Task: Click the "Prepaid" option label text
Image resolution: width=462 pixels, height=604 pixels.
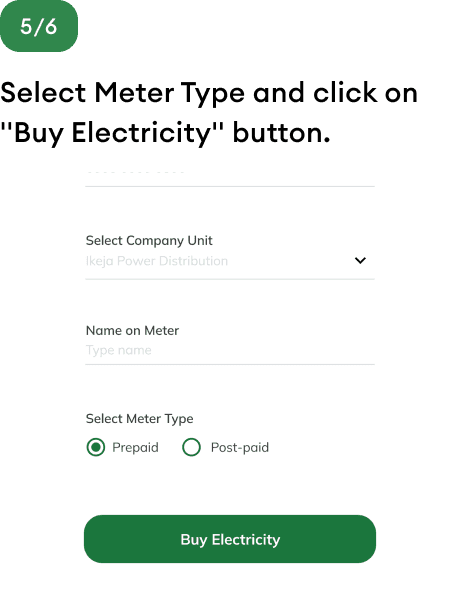Action: (x=135, y=448)
